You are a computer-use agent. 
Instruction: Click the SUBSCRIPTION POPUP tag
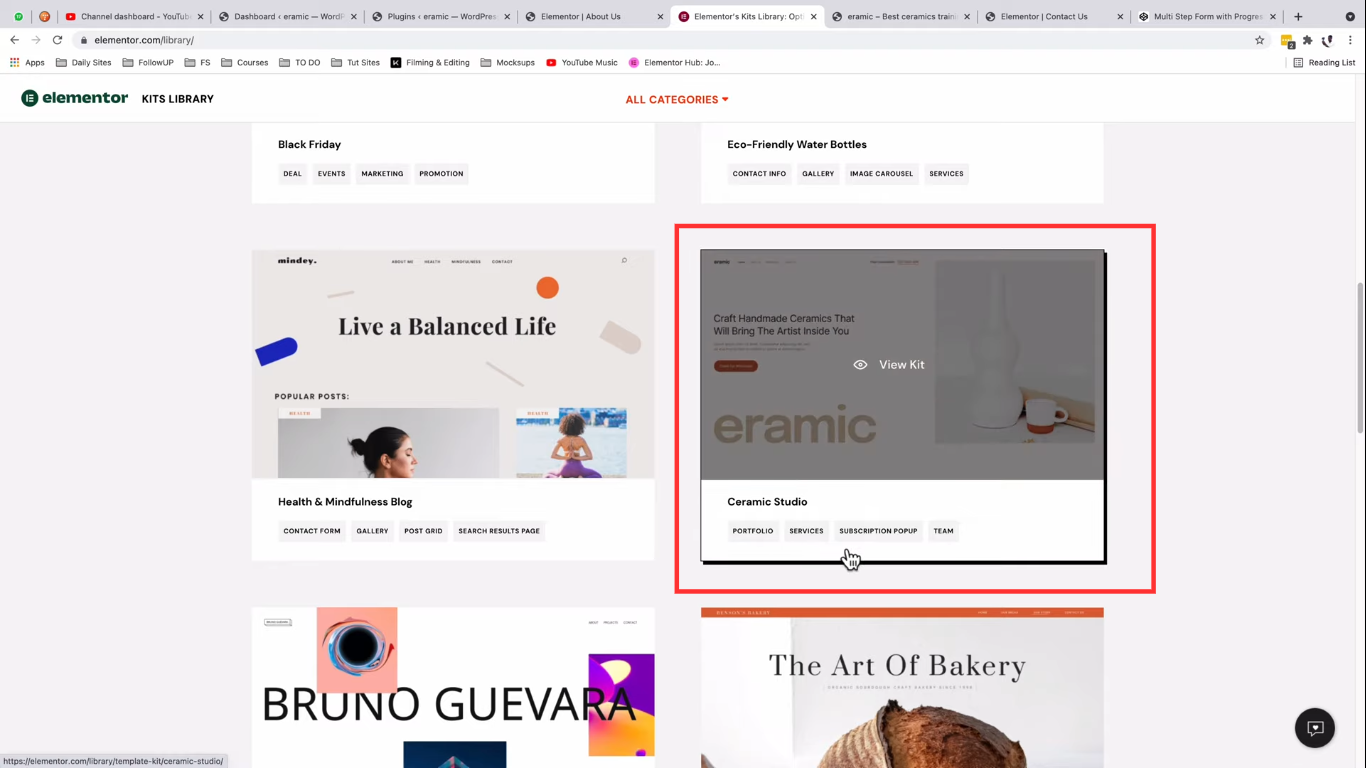878,531
